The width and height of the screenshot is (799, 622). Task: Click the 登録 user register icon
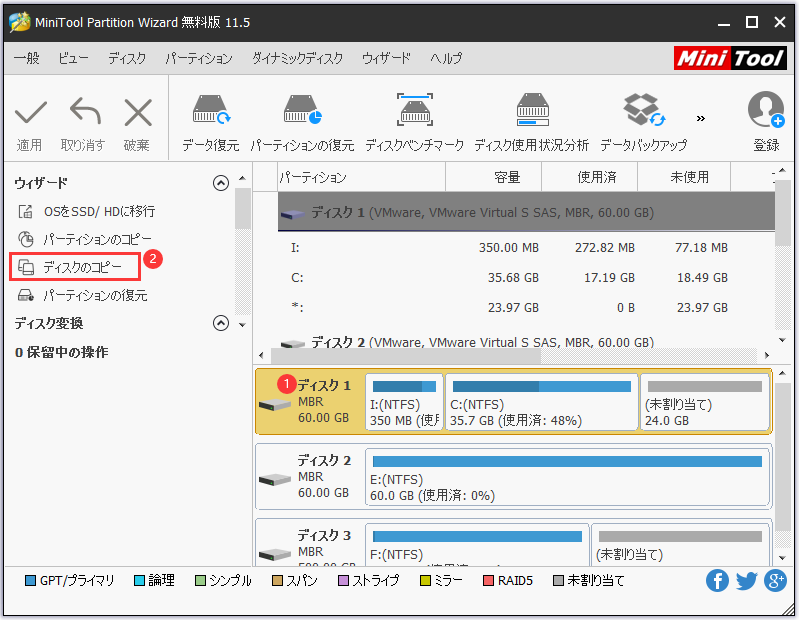(x=766, y=123)
